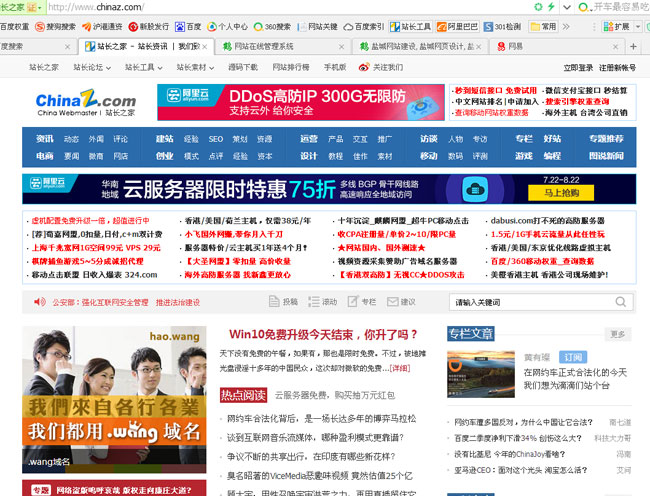Click the Sogou search bookmark icon

coord(40,27)
